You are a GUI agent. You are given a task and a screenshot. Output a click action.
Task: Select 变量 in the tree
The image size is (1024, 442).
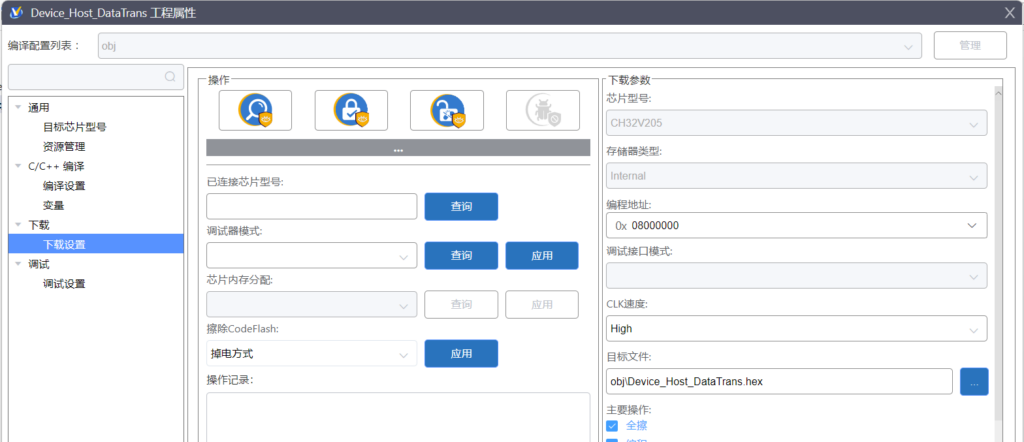coord(54,206)
